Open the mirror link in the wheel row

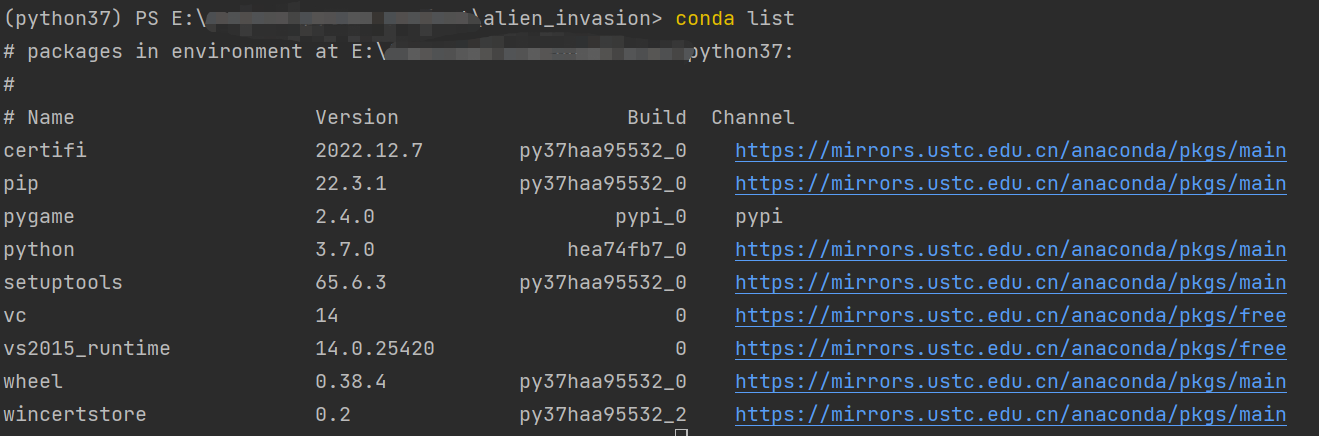coord(1011,382)
